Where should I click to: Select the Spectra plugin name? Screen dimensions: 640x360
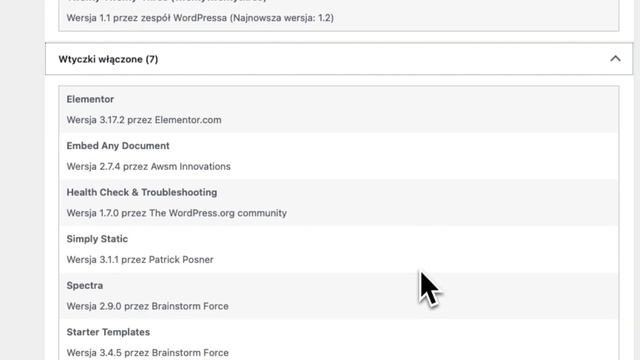(84, 285)
